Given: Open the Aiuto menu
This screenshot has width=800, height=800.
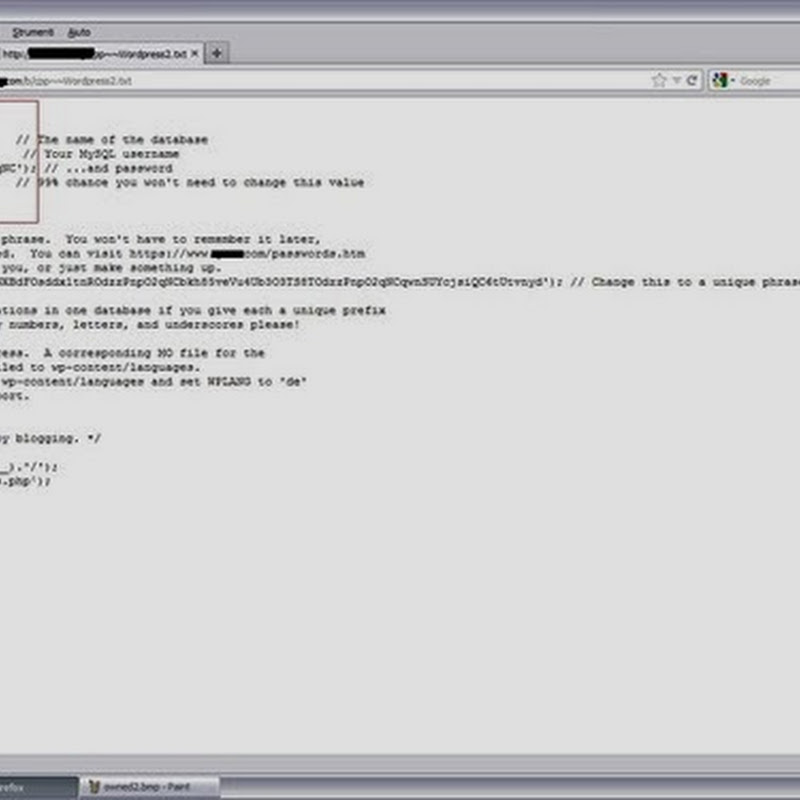Looking at the screenshot, I should (x=79, y=32).
